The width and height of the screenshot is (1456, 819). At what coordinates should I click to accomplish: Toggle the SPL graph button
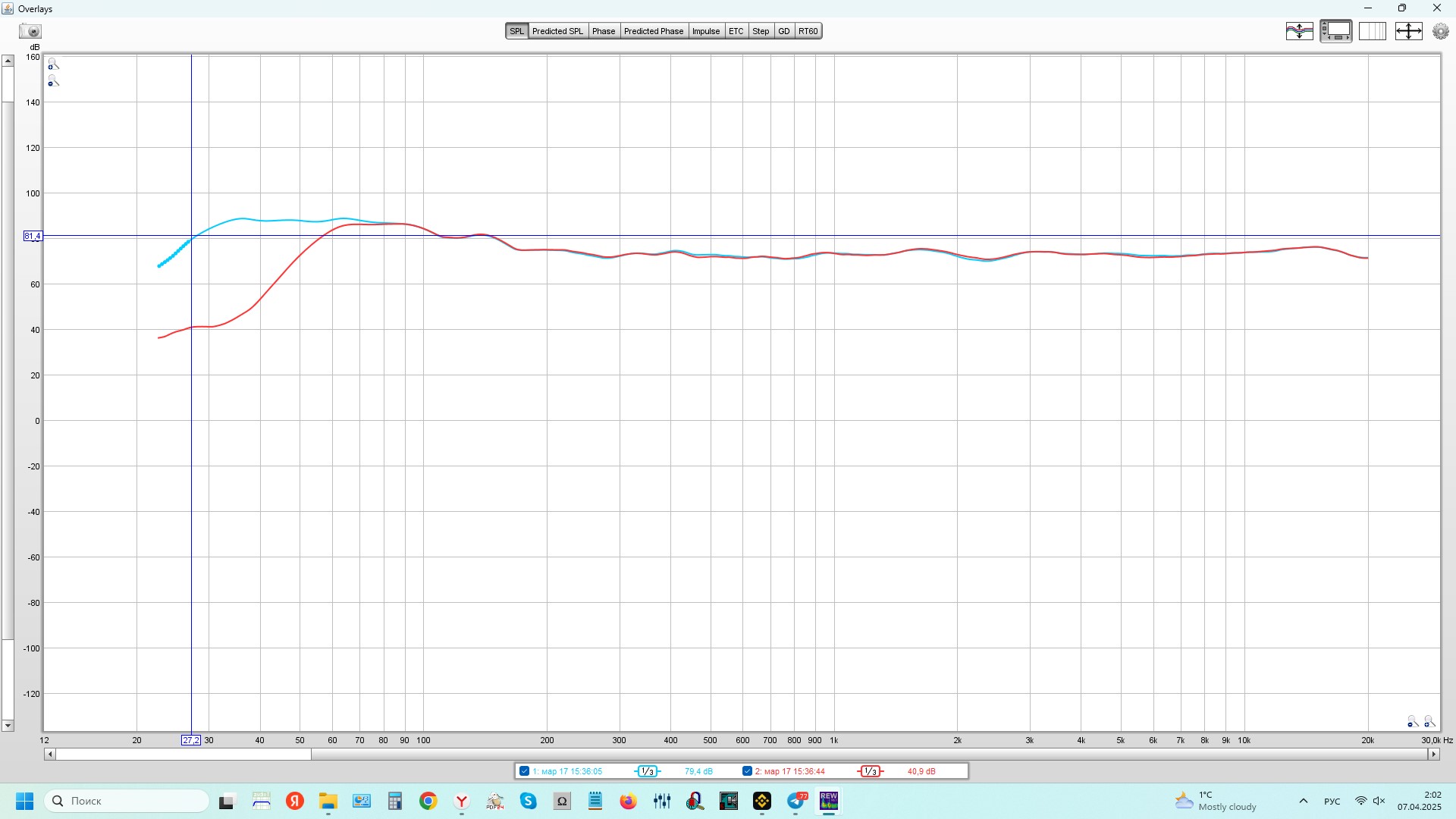[x=516, y=31]
